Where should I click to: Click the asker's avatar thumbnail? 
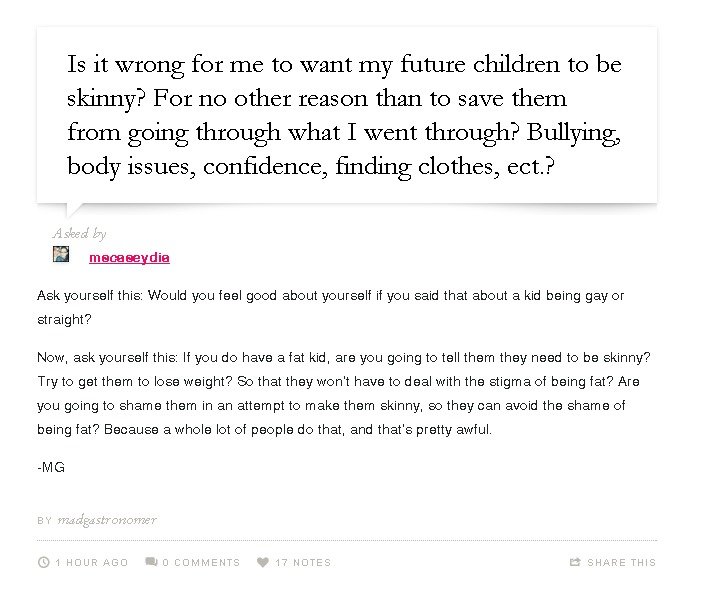click(x=61, y=255)
